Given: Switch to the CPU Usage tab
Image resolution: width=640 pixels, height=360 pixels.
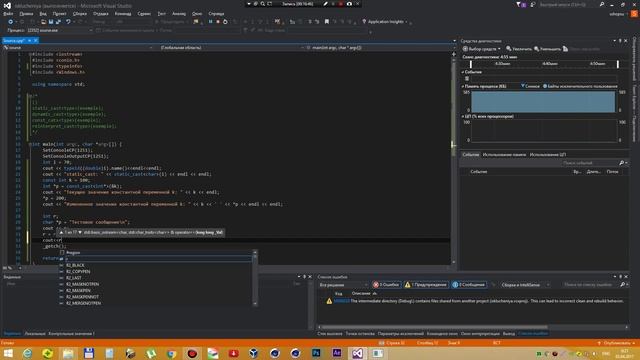Looking at the screenshot, I should 548,155.
